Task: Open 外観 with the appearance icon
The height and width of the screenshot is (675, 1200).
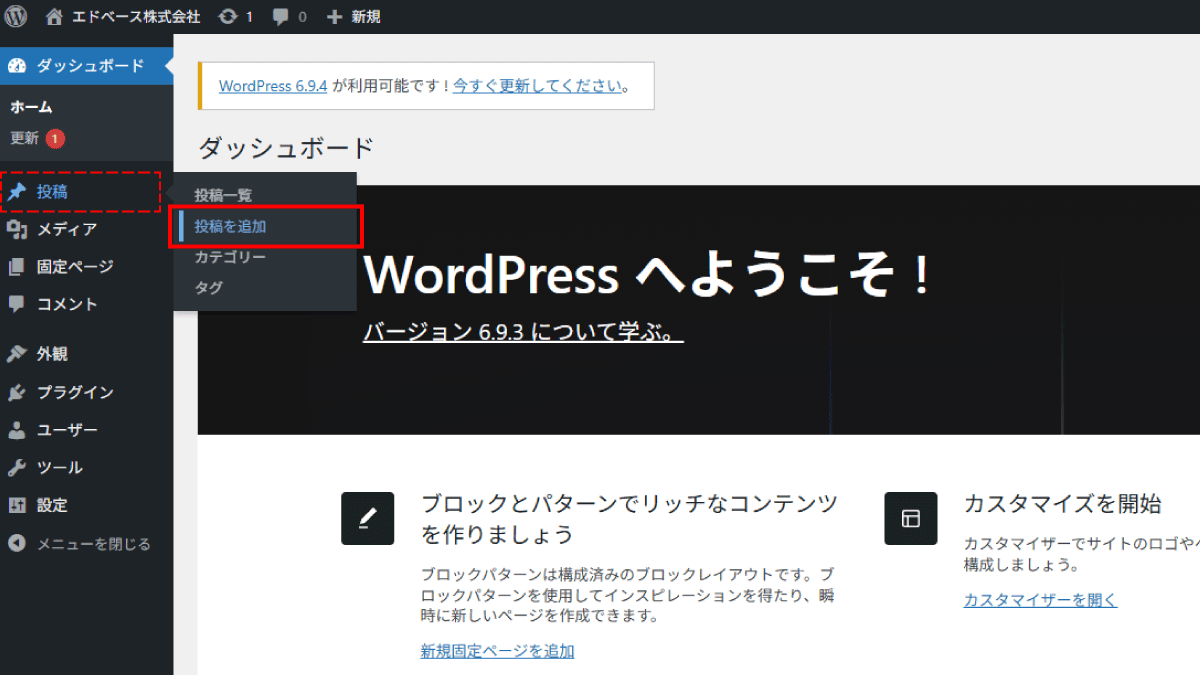Action: (17, 353)
